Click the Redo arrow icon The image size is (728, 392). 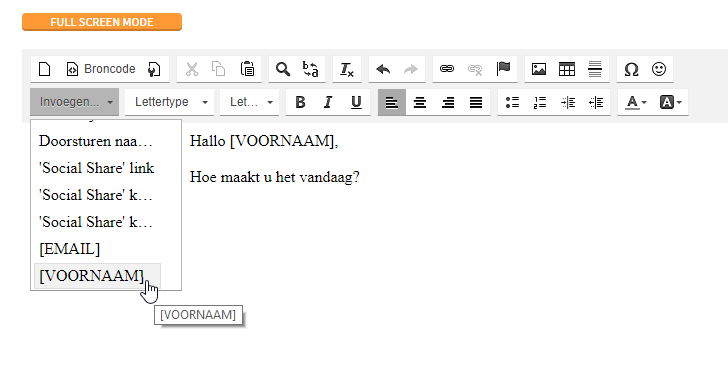coord(411,69)
